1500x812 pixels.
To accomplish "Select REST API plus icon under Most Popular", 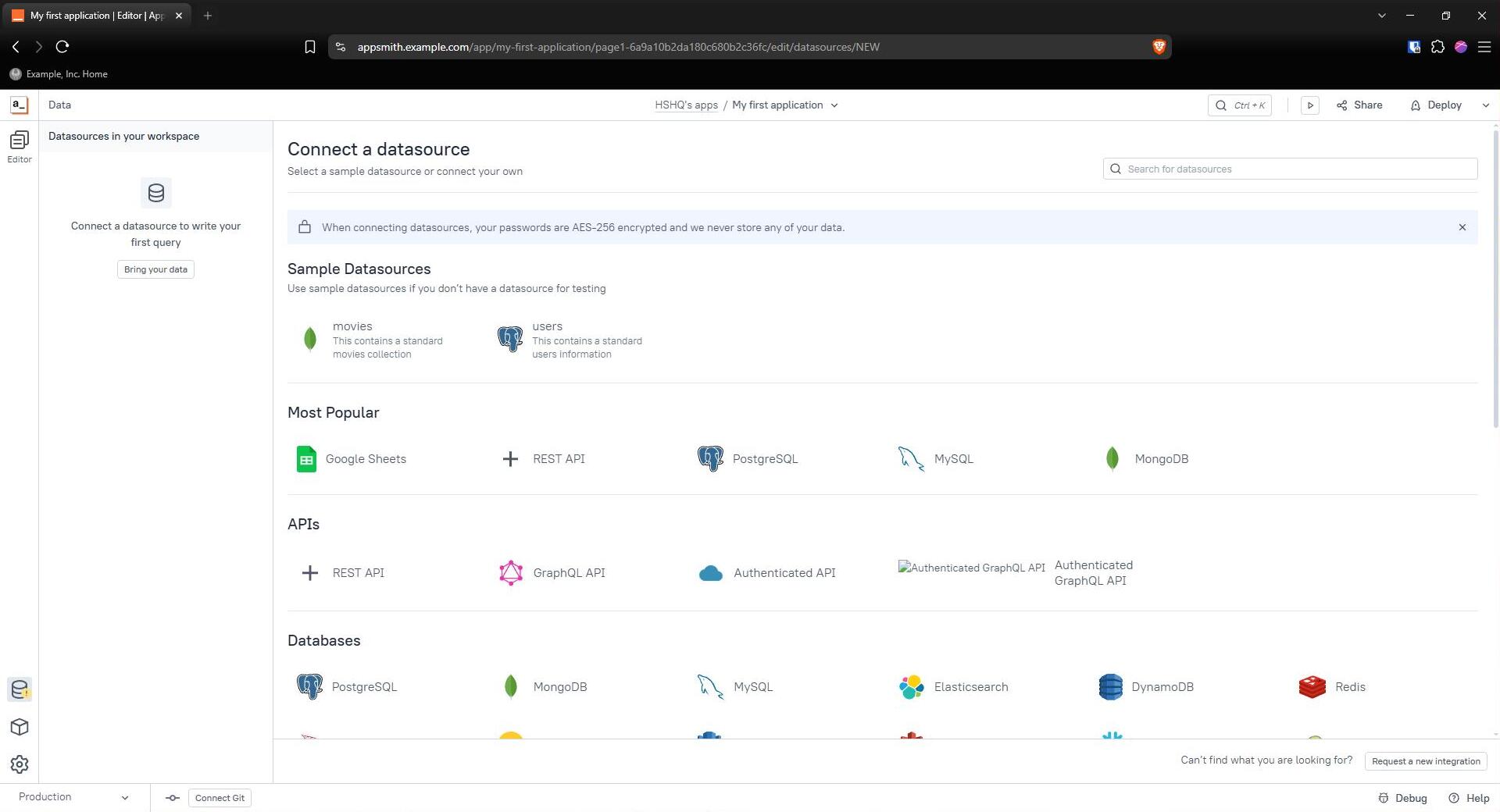I will click(510, 459).
